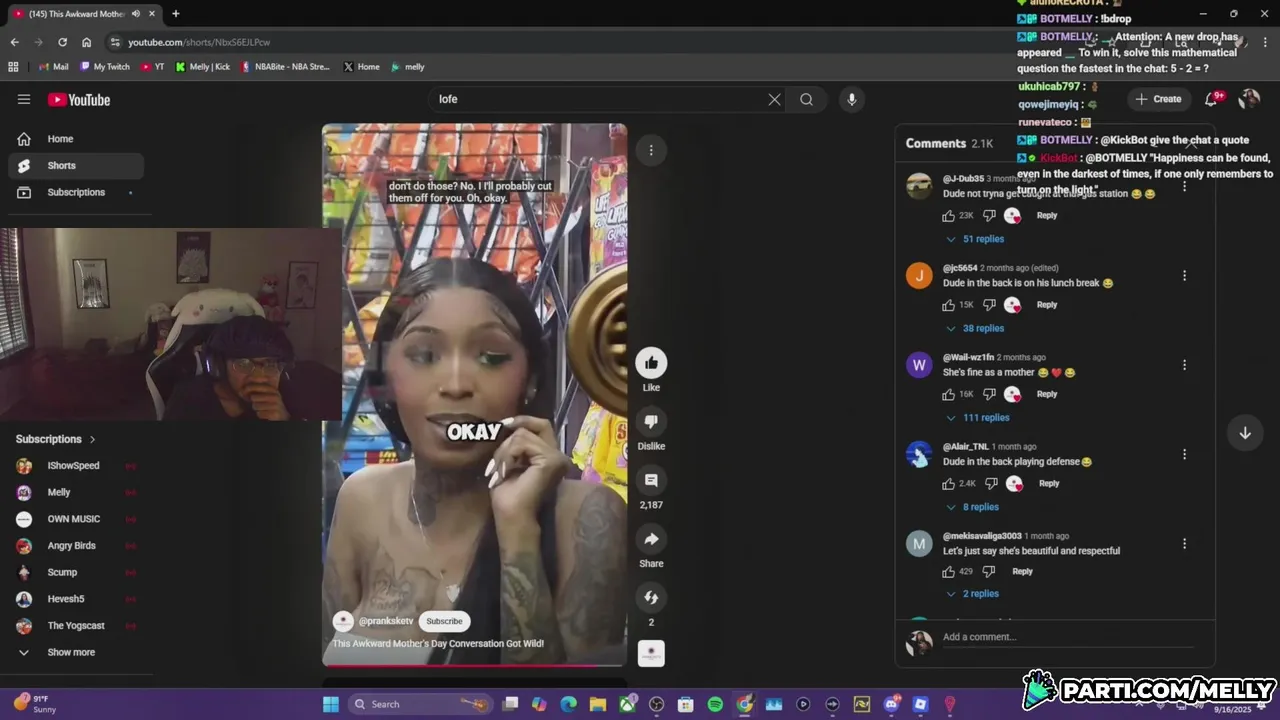This screenshot has height=720, width=1280.
Task: Open browser home button
Action: [87, 42]
